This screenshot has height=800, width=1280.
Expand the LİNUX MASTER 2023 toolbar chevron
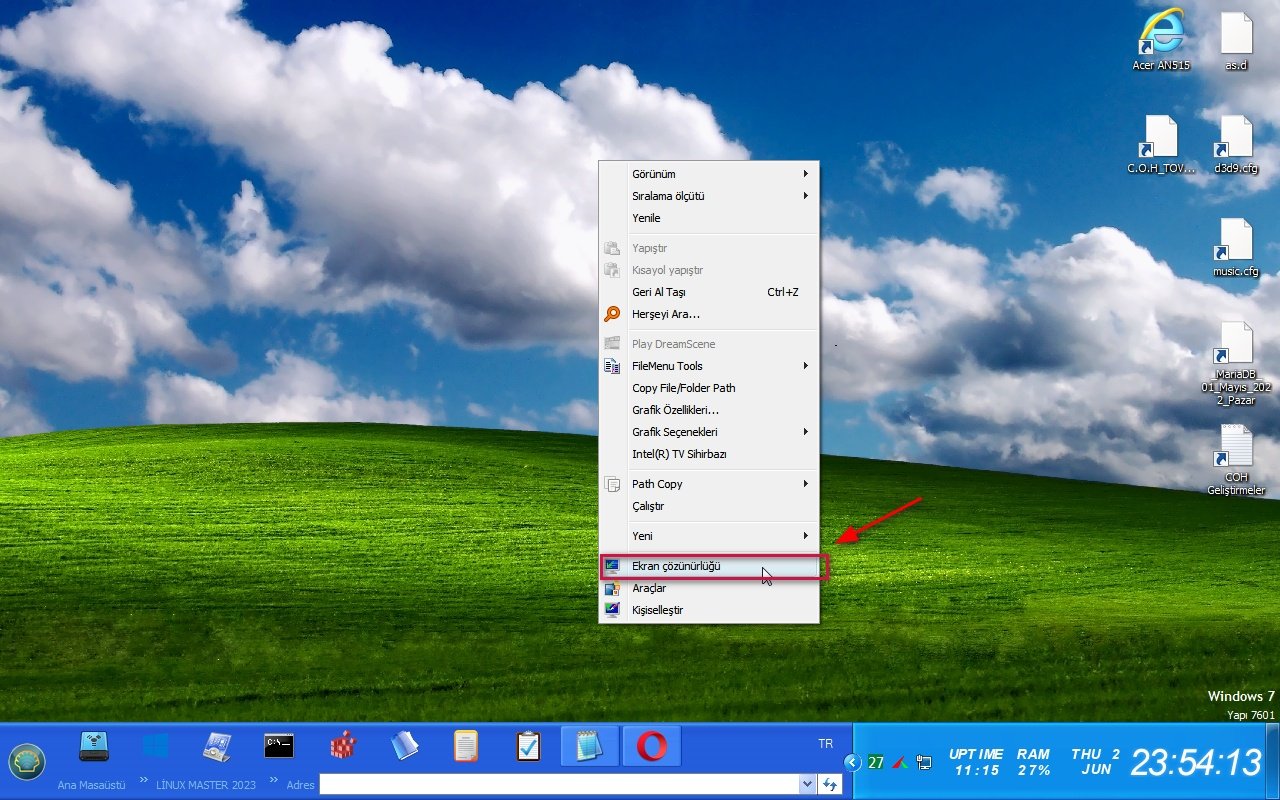[x=274, y=781]
